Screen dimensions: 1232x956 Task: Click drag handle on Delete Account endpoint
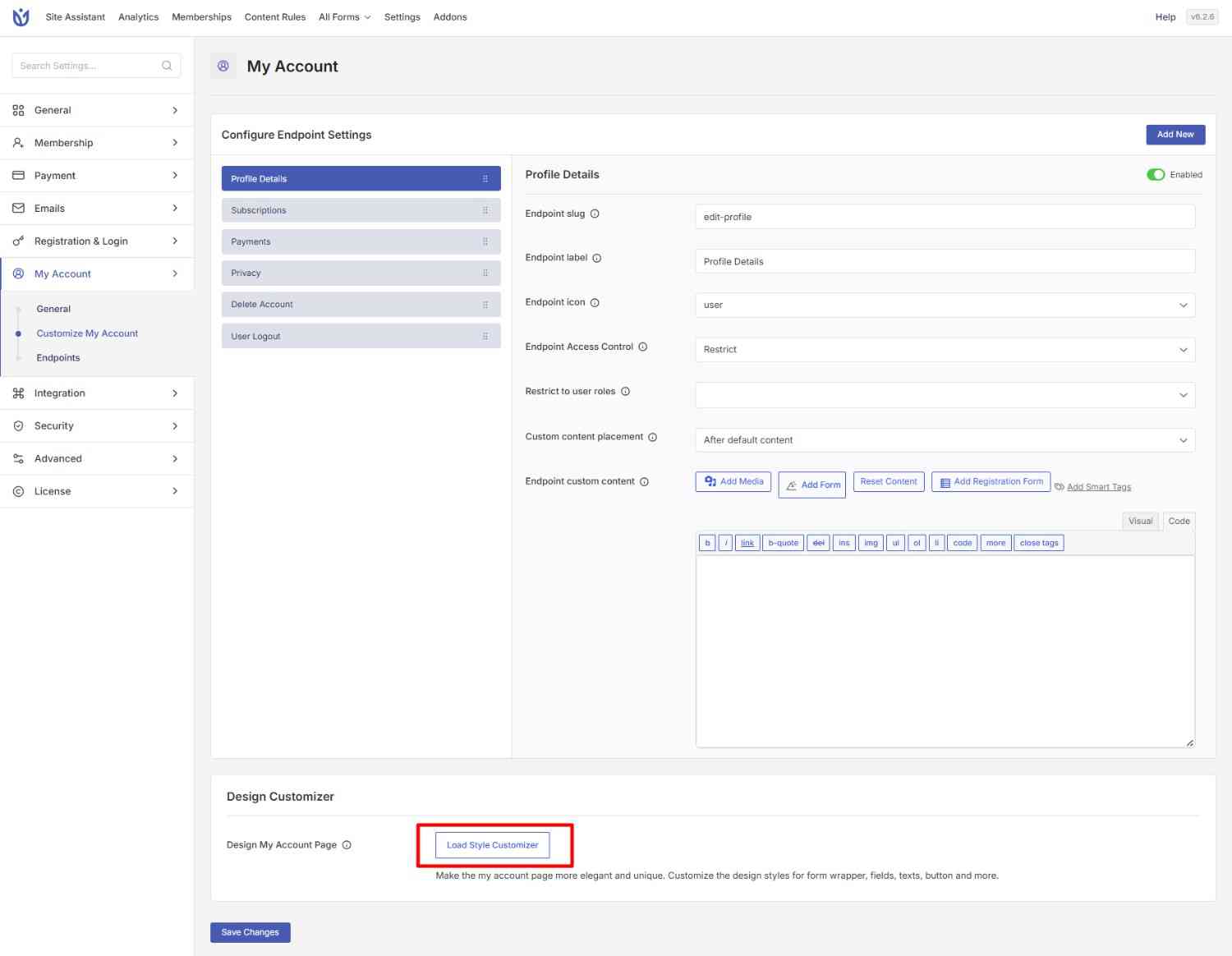click(x=485, y=305)
